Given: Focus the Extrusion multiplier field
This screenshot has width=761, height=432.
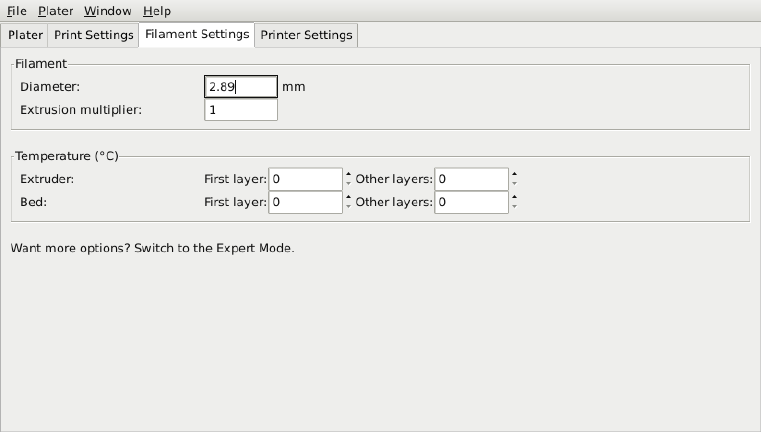Looking at the screenshot, I should pyautogui.click(x=240, y=109).
